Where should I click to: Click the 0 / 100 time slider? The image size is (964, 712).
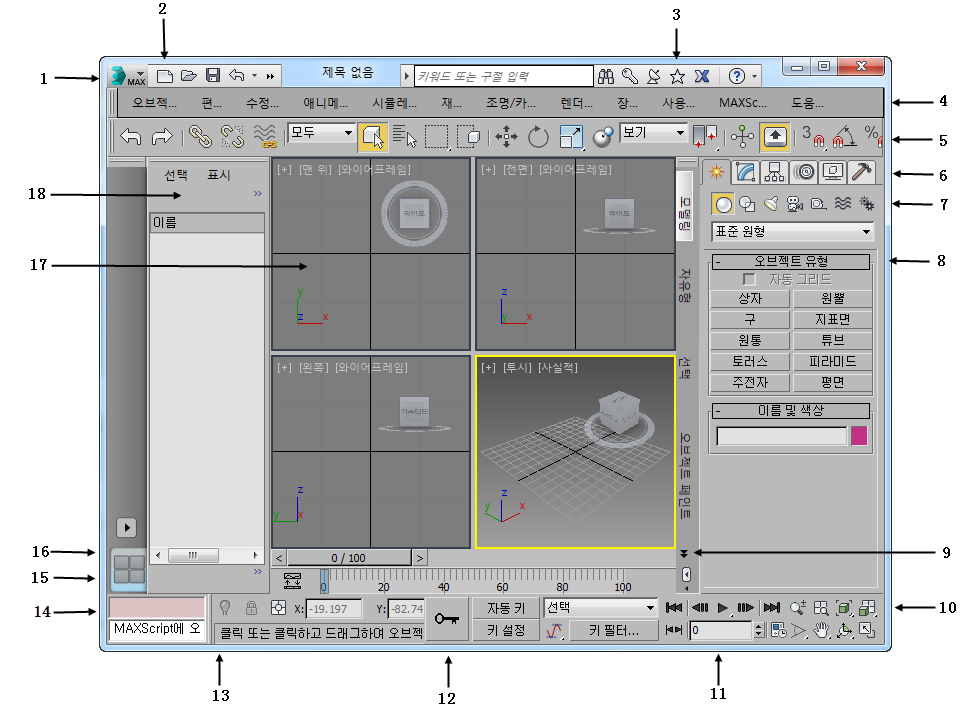349,558
